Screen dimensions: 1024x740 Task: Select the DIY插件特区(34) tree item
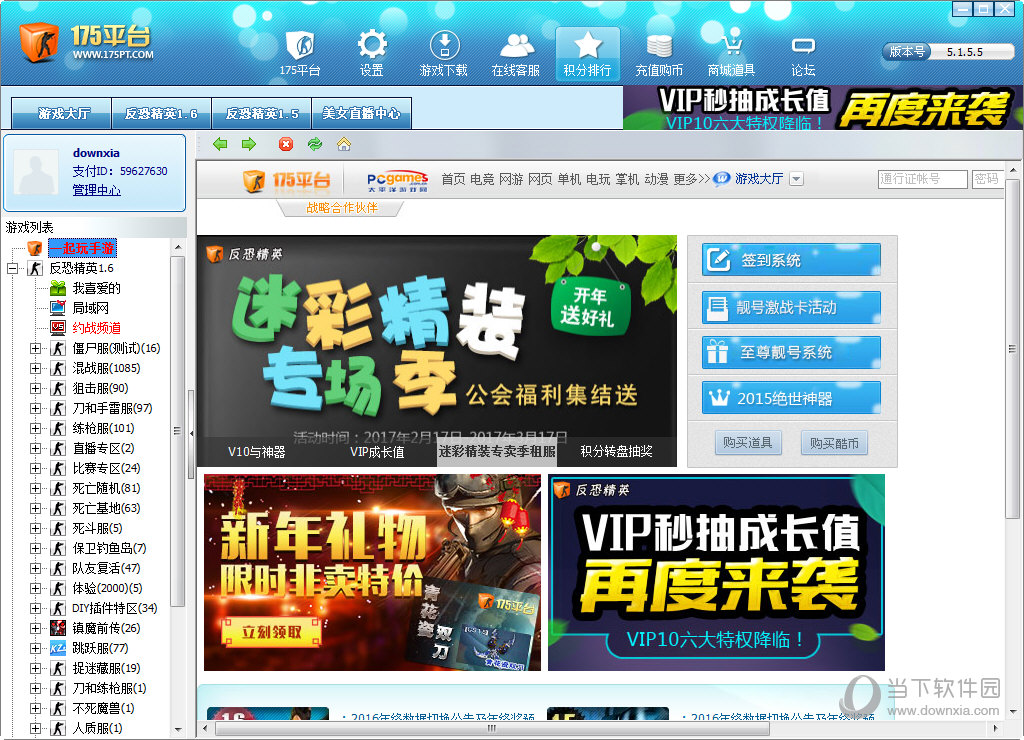pos(114,608)
